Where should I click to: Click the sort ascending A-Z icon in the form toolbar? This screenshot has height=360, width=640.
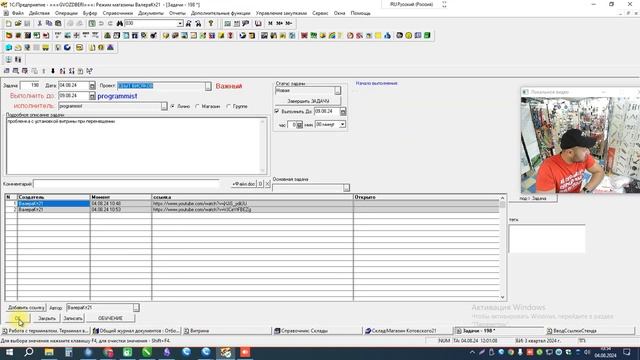click(62, 71)
